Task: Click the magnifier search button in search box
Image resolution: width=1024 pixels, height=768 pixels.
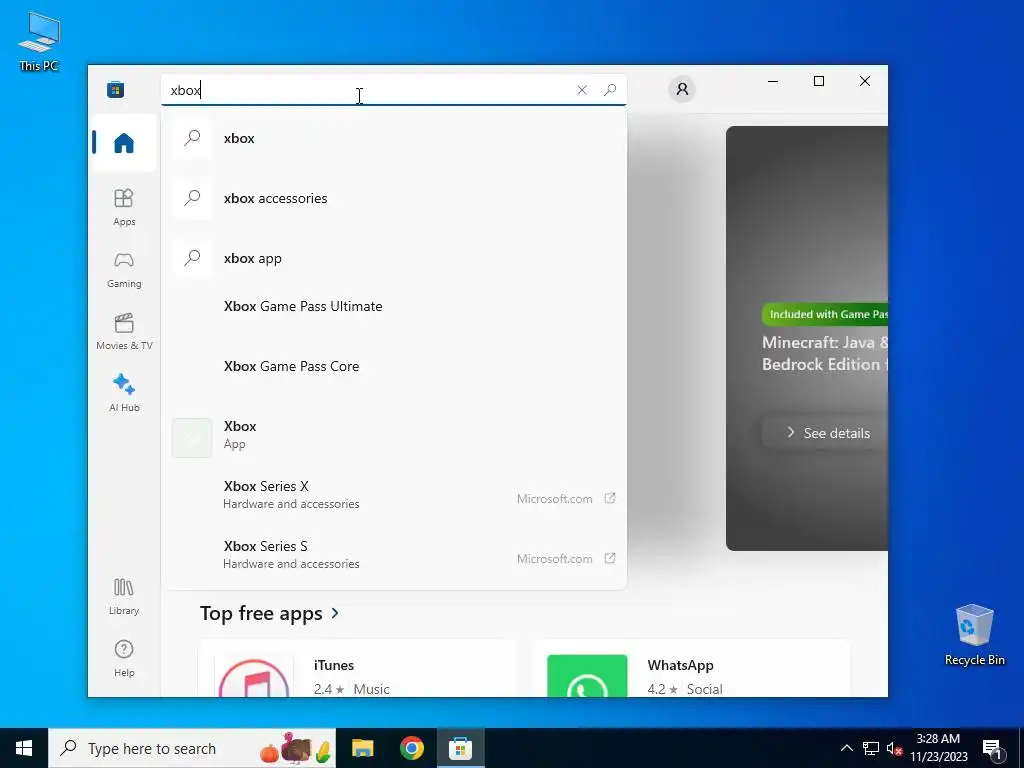Action: click(610, 90)
